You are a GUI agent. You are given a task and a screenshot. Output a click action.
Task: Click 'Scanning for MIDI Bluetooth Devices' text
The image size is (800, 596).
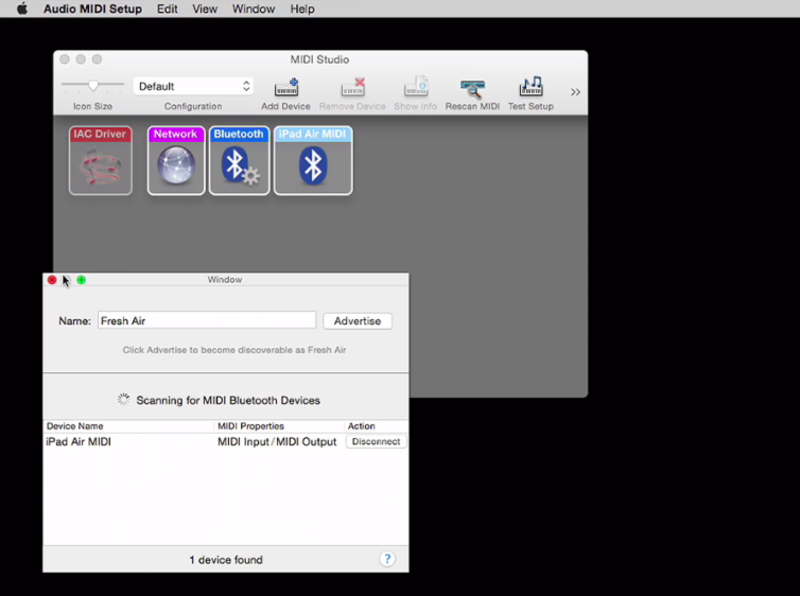(228, 400)
